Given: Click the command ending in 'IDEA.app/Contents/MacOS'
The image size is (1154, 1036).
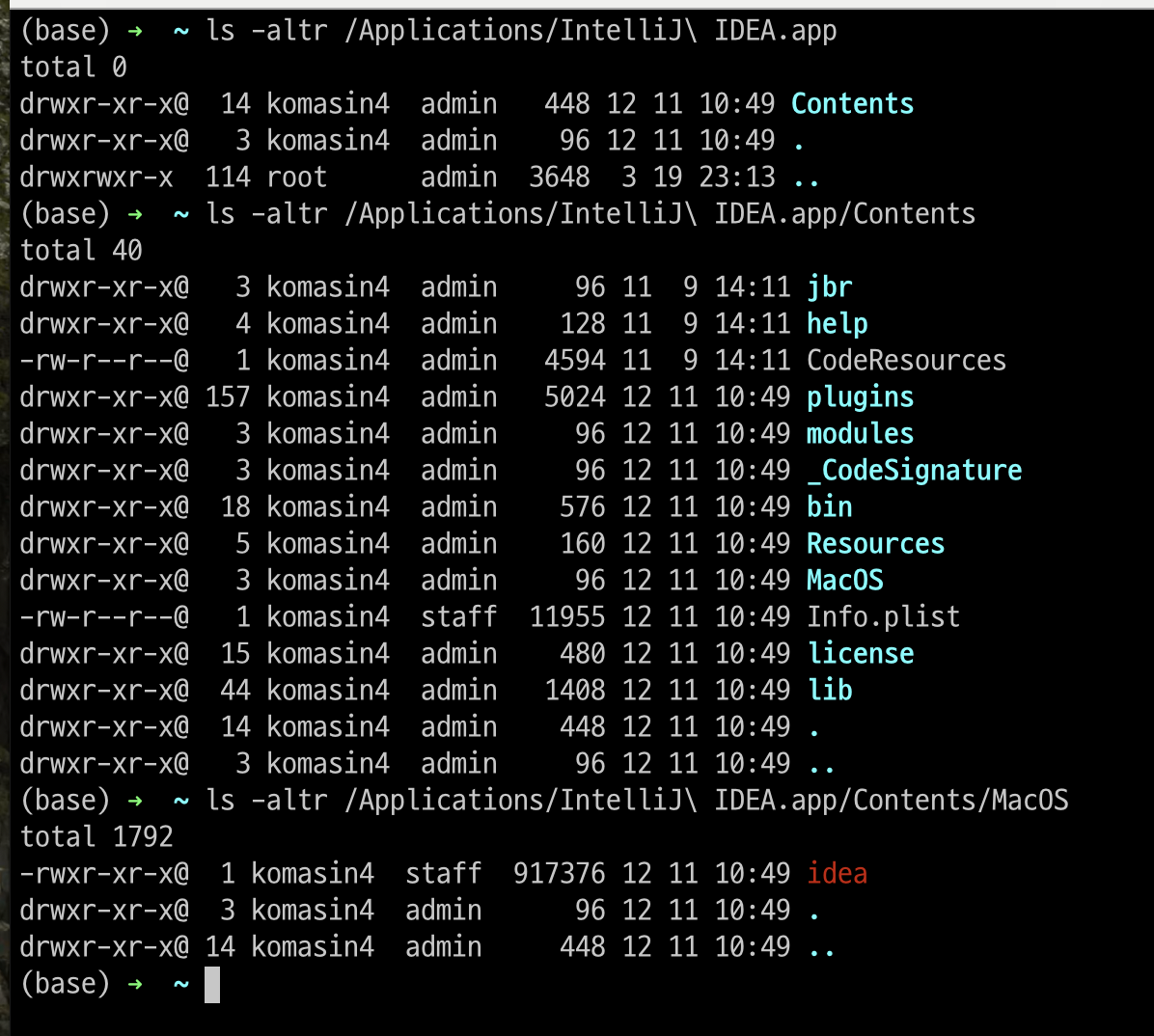Looking at the screenshot, I should pyautogui.click(x=637, y=801).
